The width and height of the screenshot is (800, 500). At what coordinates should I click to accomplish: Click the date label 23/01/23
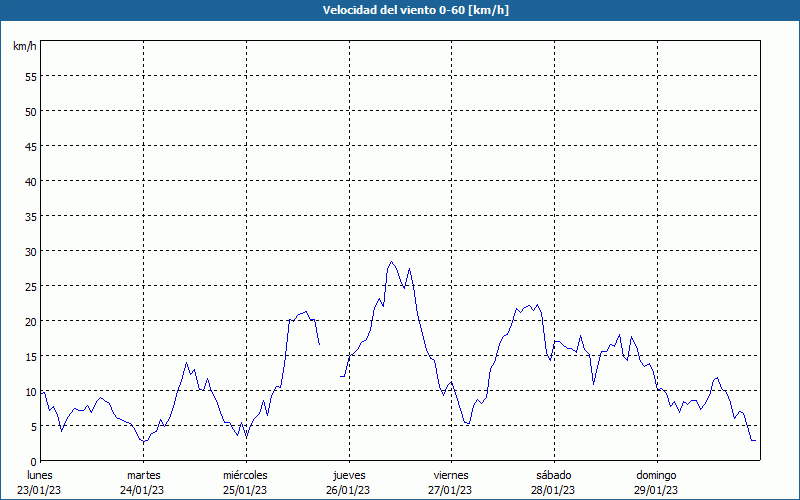[x=39, y=490]
